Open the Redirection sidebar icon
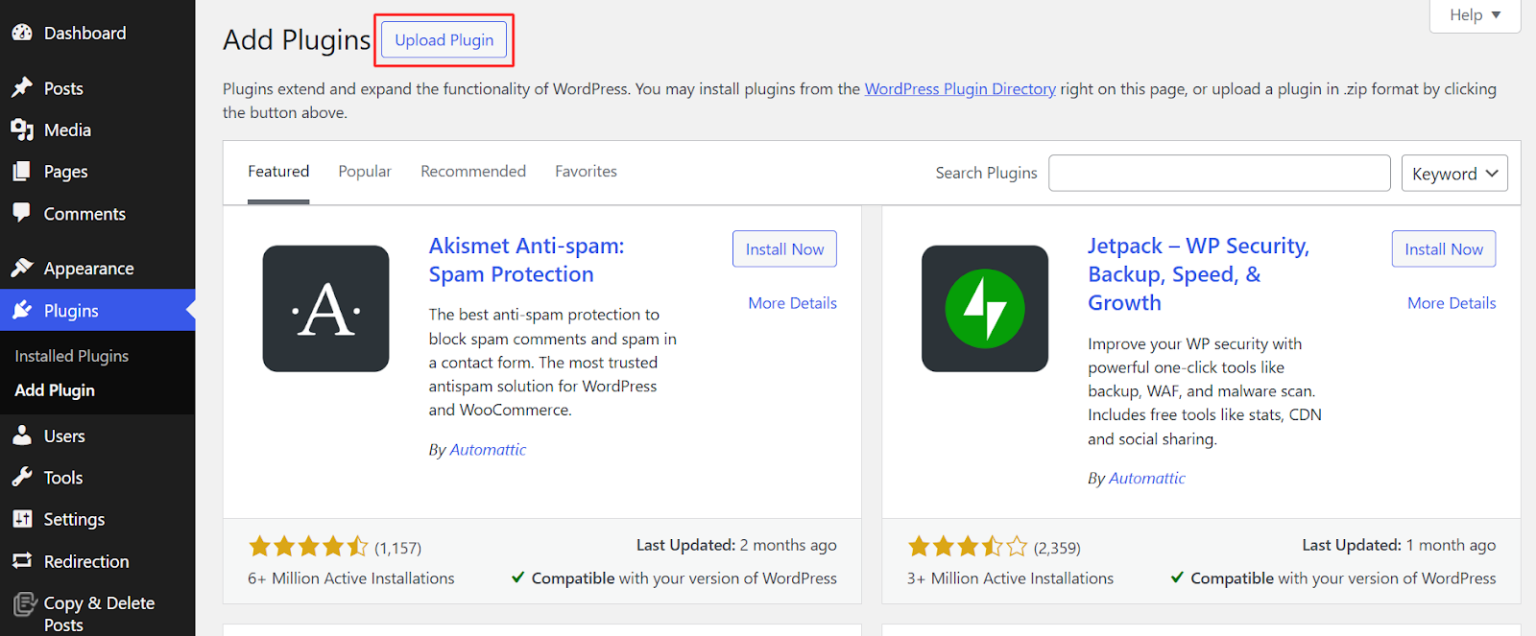 tap(22, 561)
